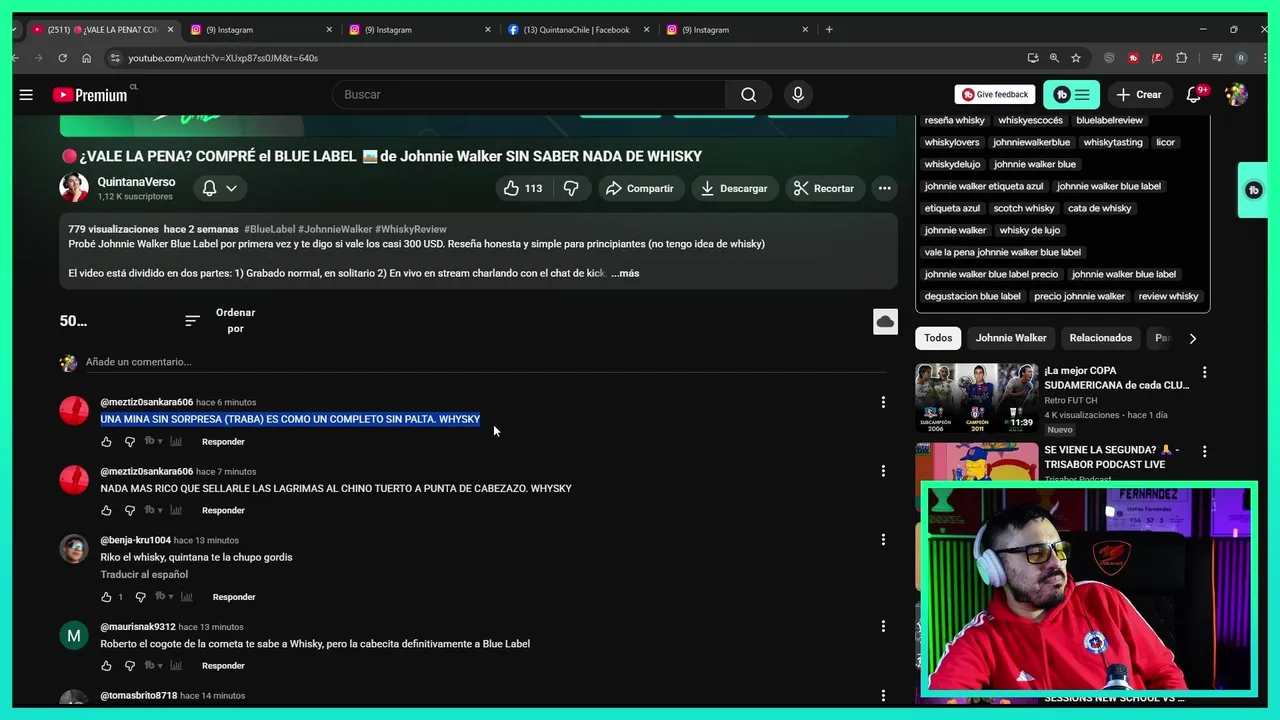
Task: Open media controls icon in Chrome toolbar
Action: pyautogui.click(x=1217, y=58)
